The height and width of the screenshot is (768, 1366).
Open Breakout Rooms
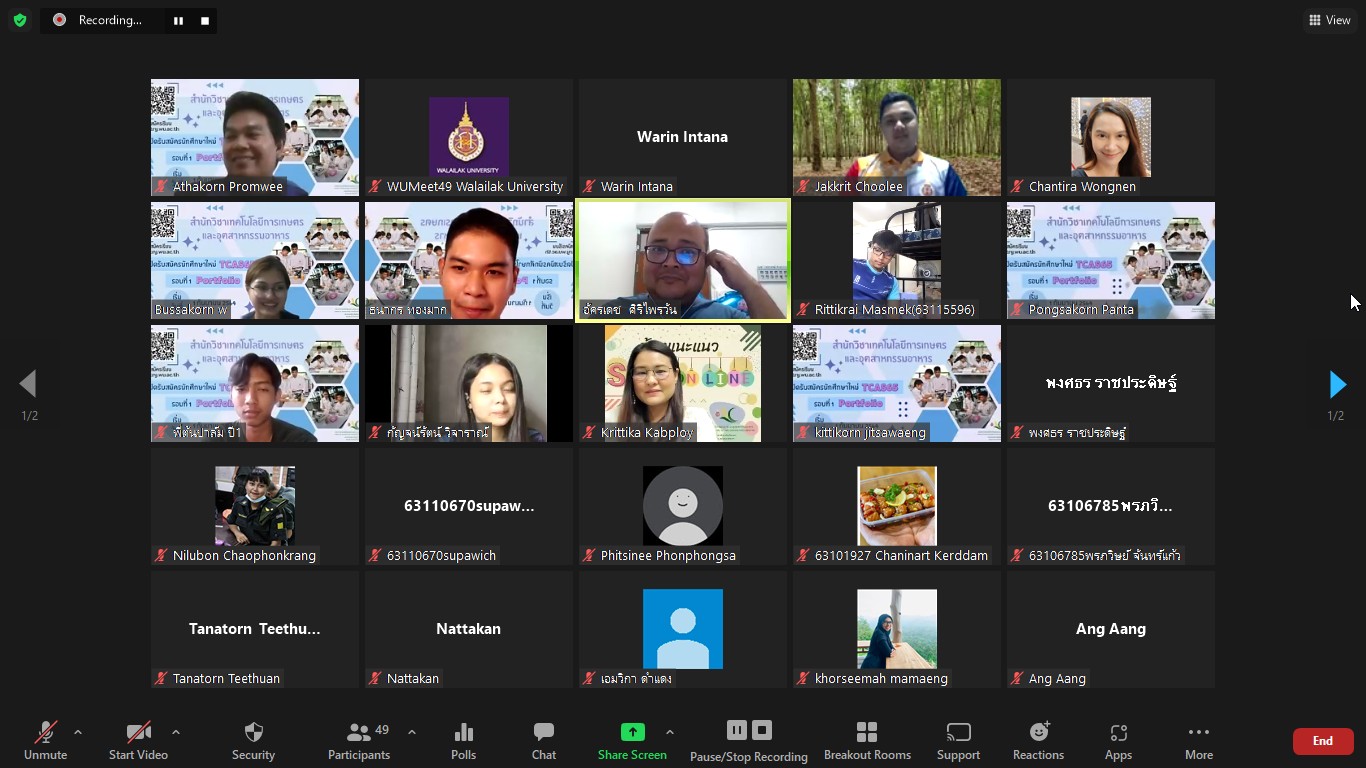click(x=867, y=741)
